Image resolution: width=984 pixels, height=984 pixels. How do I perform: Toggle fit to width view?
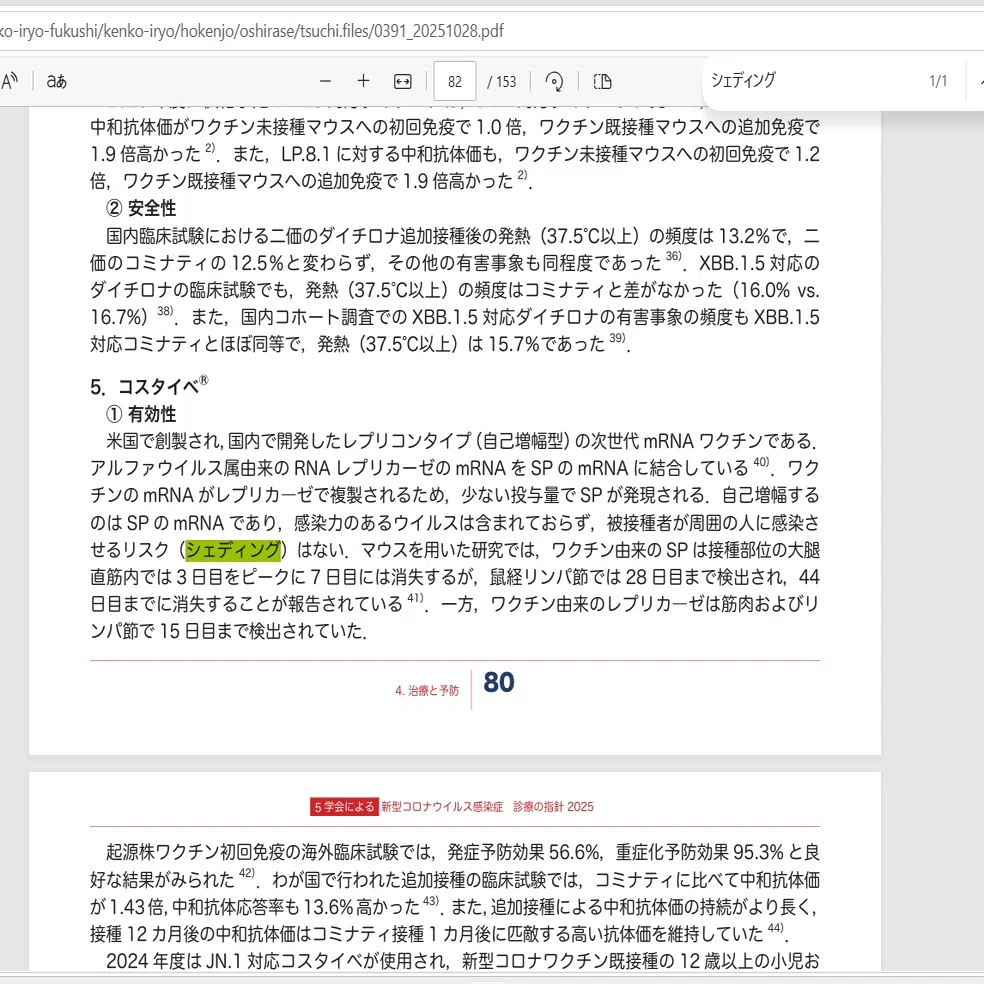[x=402, y=82]
